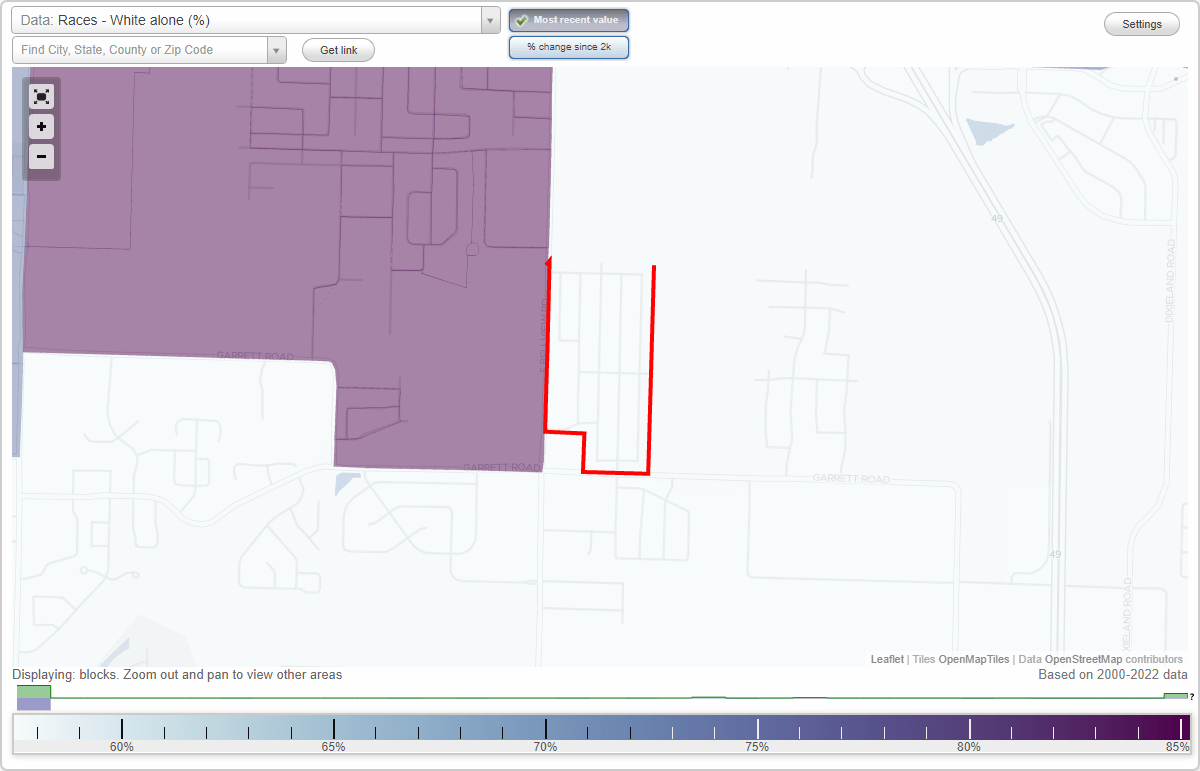Click the "Get link" button

click(337, 49)
